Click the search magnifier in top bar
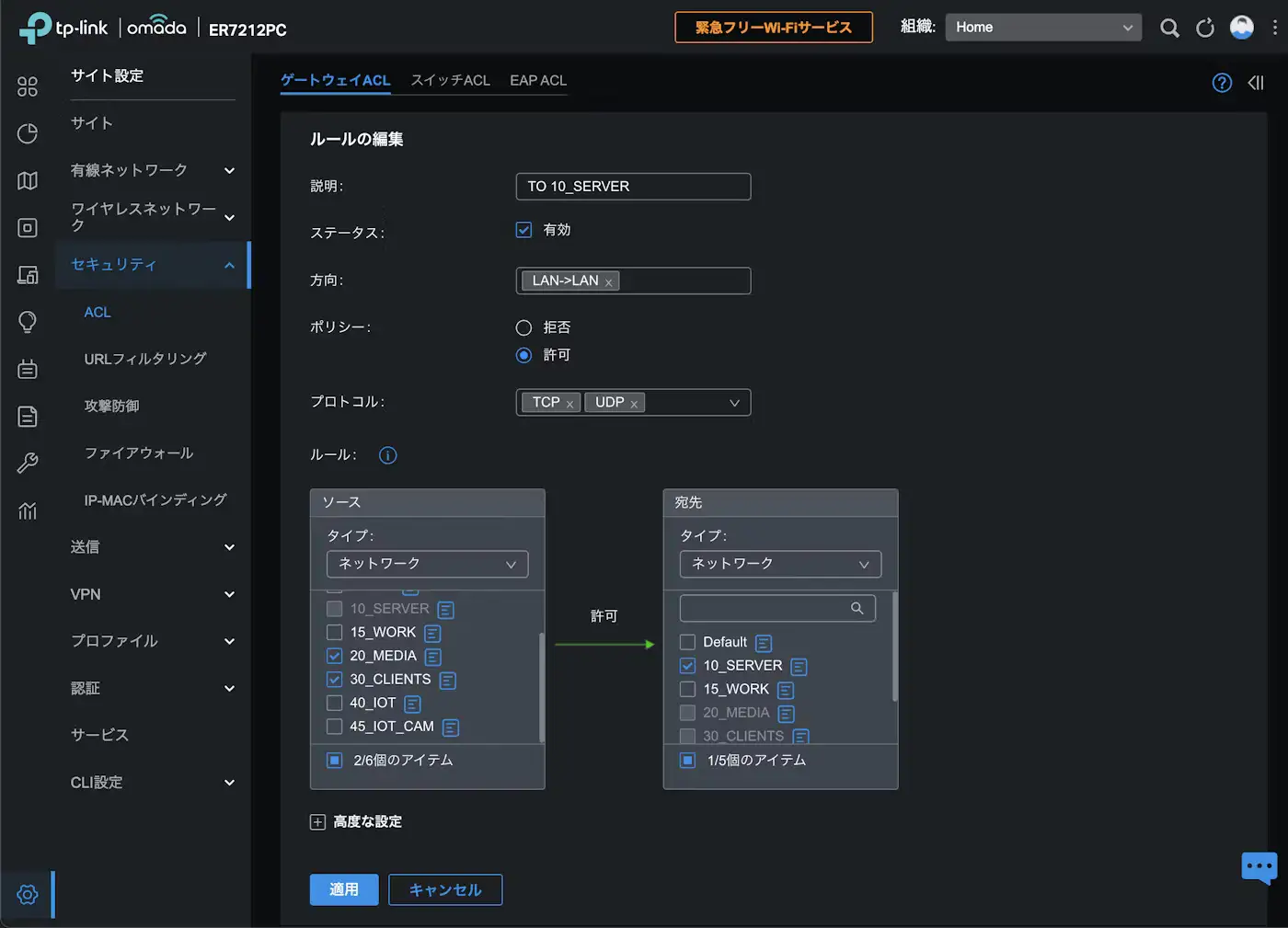1288x928 pixels. pyautogui.click(x=1169, y=28)
